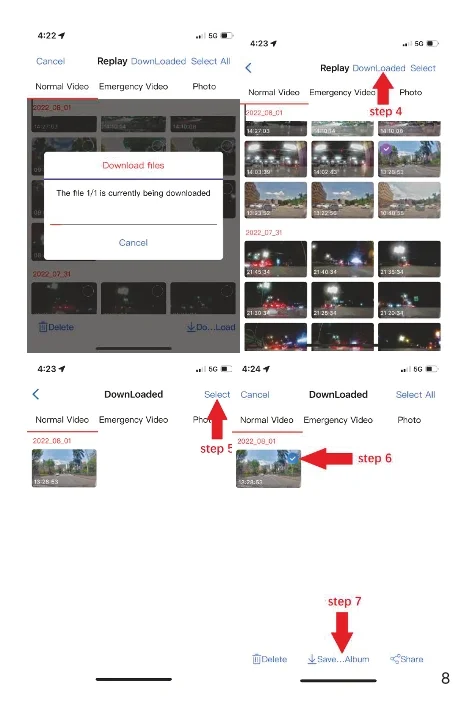This screenshot has height=708, width=472.
Task: Click Cancel in Download files dialog
Action: pos(133,243)
